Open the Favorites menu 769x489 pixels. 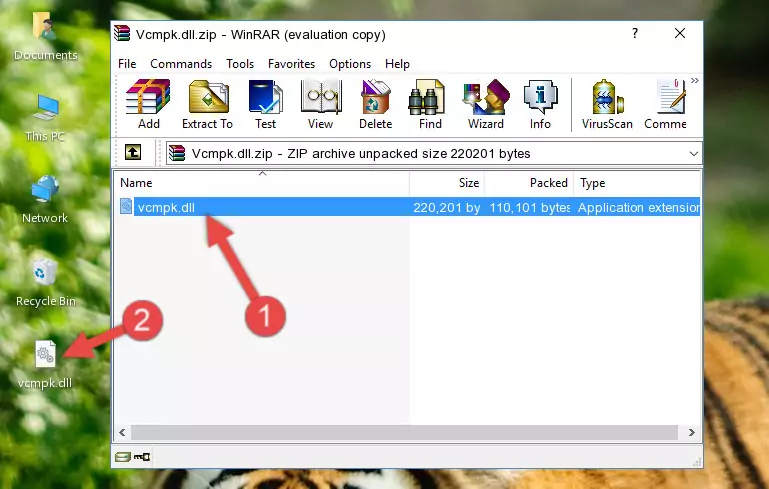tap(291, 64)
